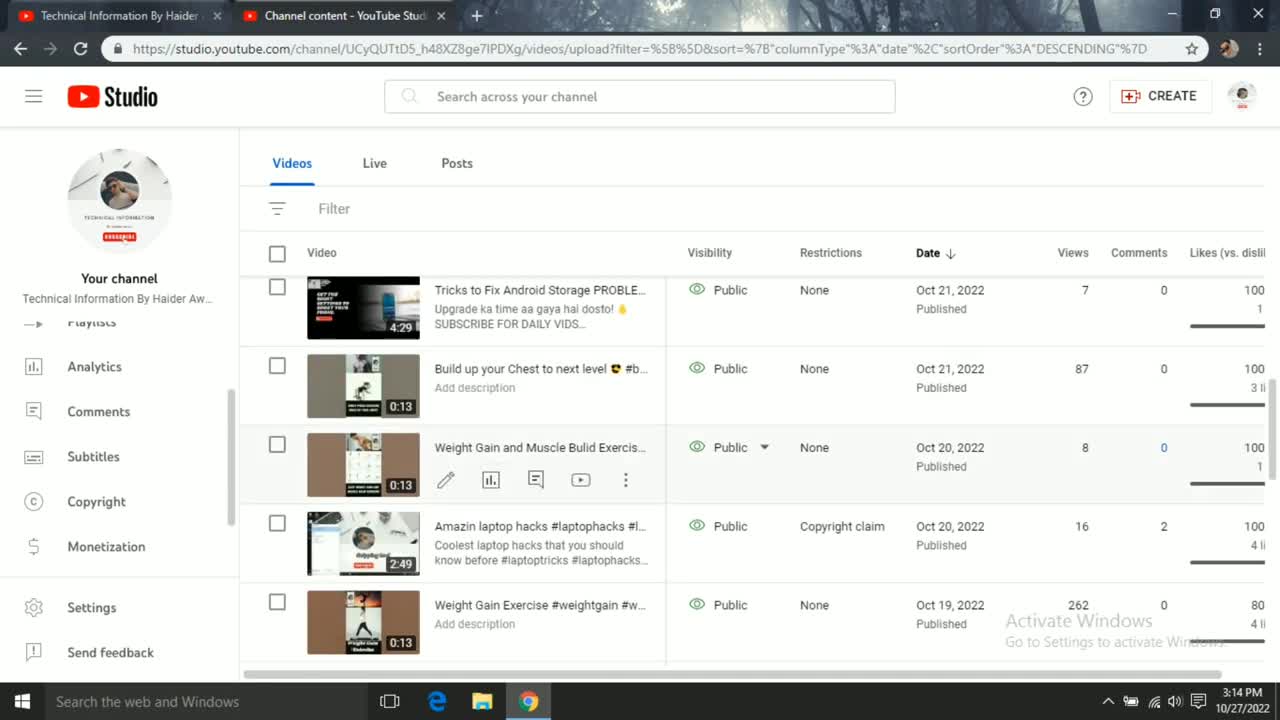Click the search across your channel box
Image resolution: width=1280 pixels, height=720 pixels.
click(640, 96)
